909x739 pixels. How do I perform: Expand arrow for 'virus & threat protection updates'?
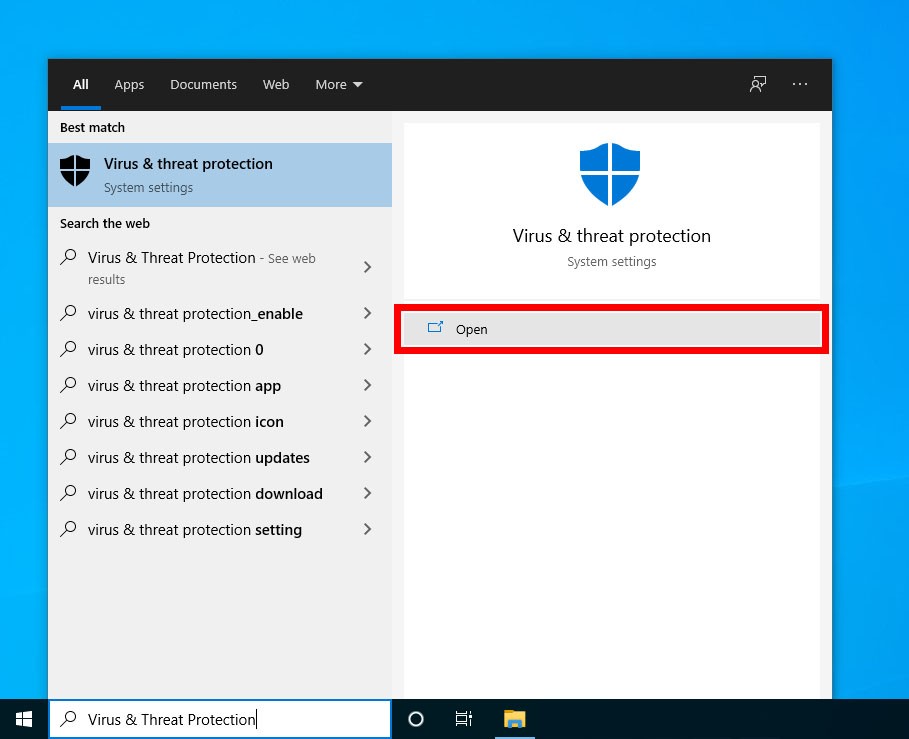[x=367, y=458]
